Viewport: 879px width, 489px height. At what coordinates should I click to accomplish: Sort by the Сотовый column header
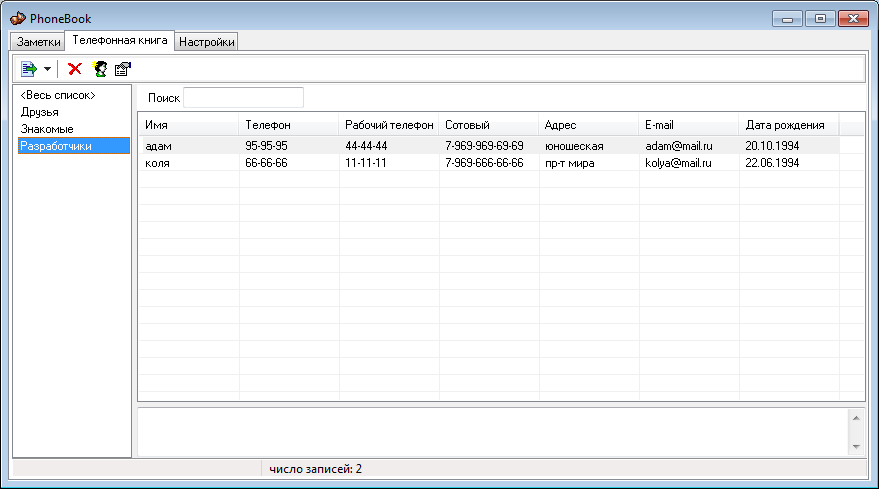point(489,124)
